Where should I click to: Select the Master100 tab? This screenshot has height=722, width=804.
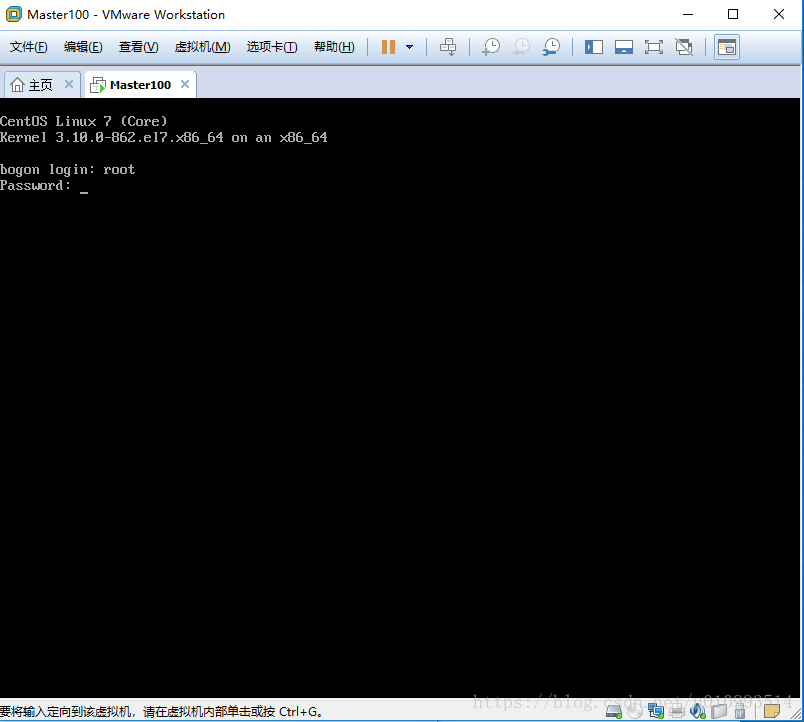click(x=140, y=85)
